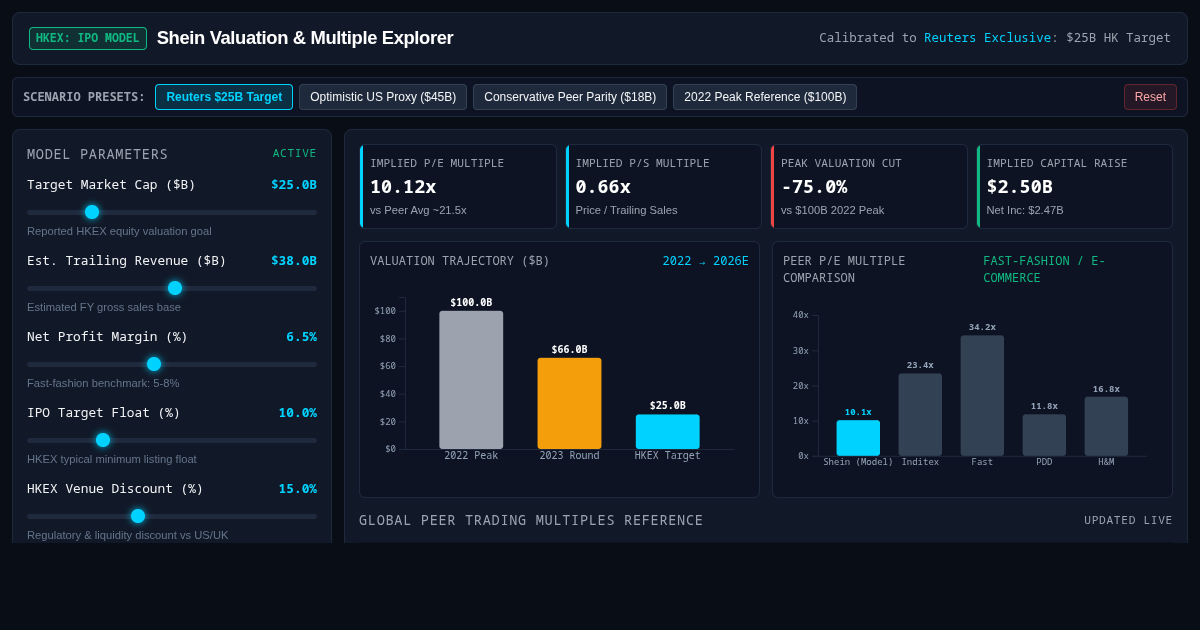
Task: Click the FAST-FASHION / E-COMMERCE label
Action: [x=1044, y=269]
